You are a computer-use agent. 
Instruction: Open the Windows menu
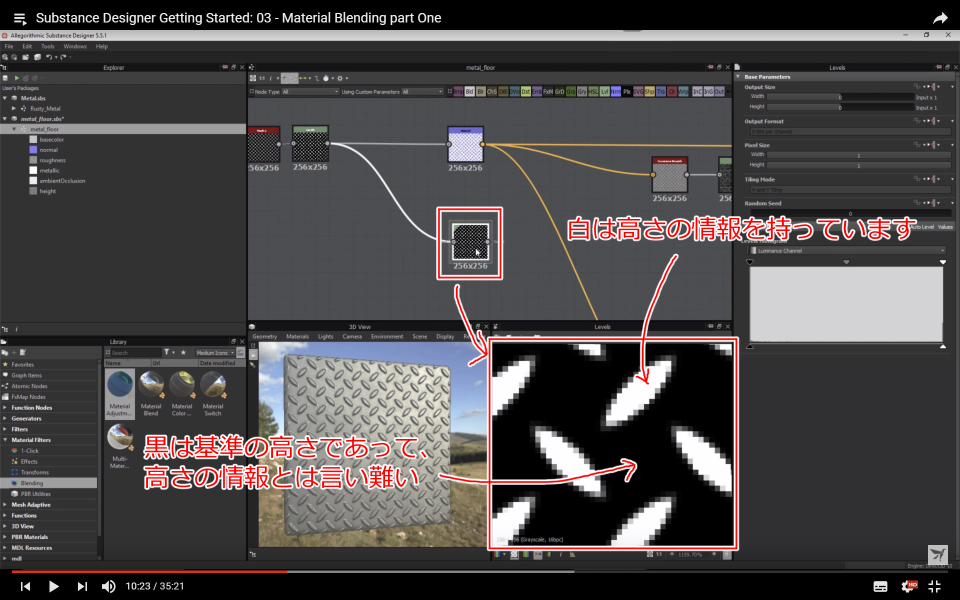pyautogui.click(x=75, y=47)
